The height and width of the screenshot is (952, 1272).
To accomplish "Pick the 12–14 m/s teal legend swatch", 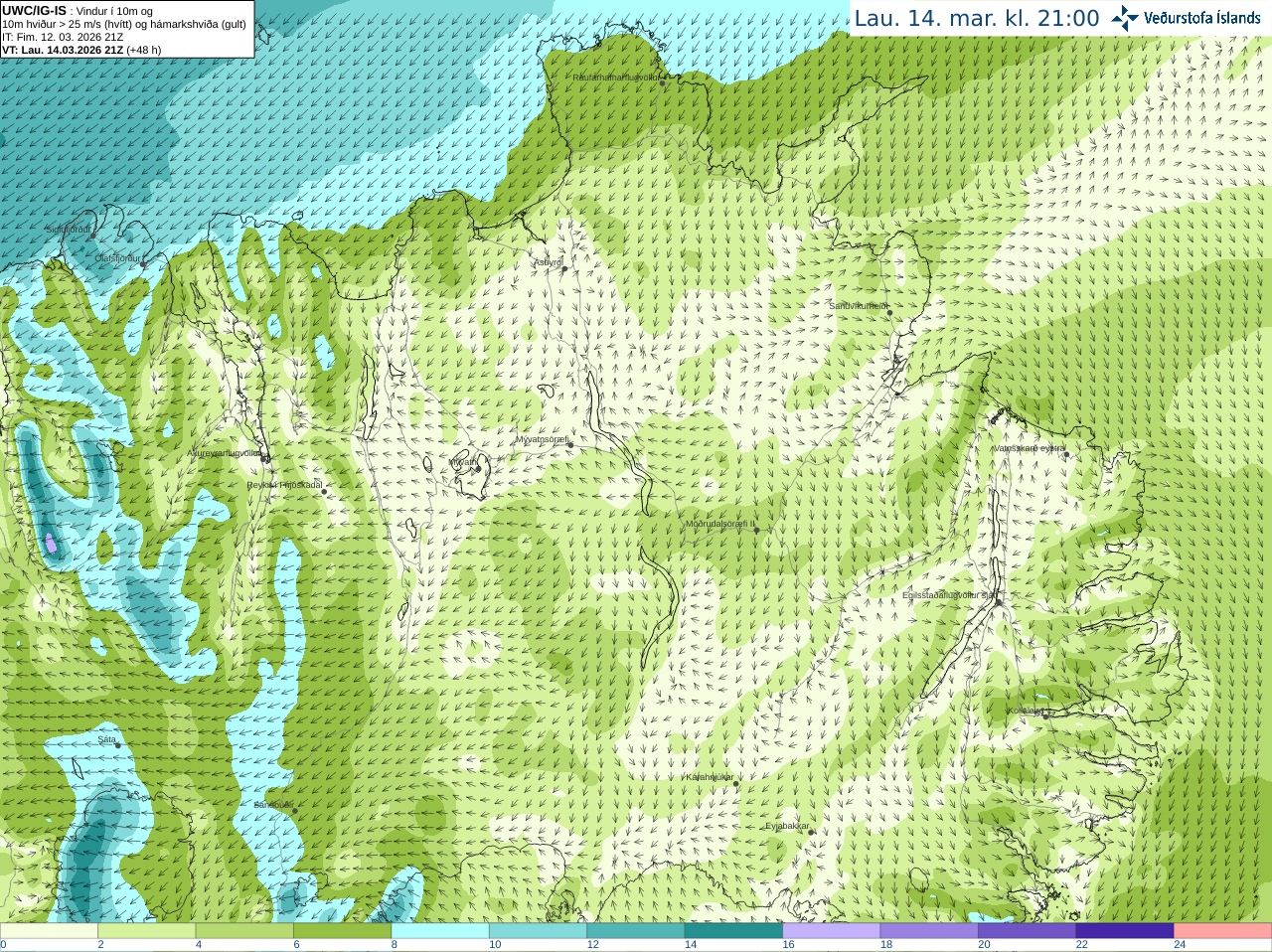I will pyautogui.click(x=636, y=931).
